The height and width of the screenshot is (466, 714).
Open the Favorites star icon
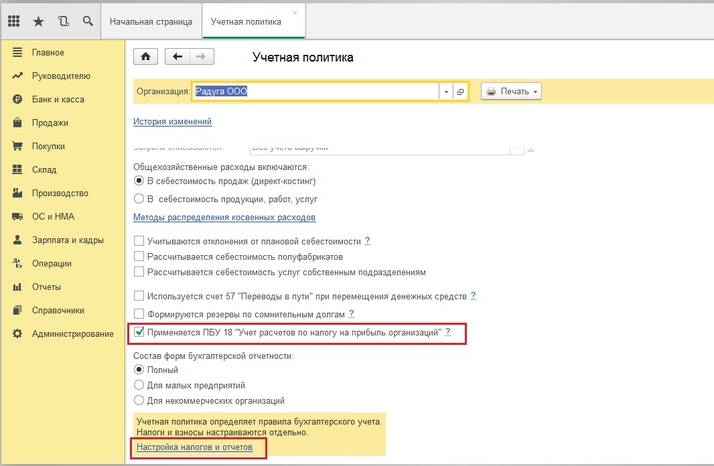coord(39,21)
